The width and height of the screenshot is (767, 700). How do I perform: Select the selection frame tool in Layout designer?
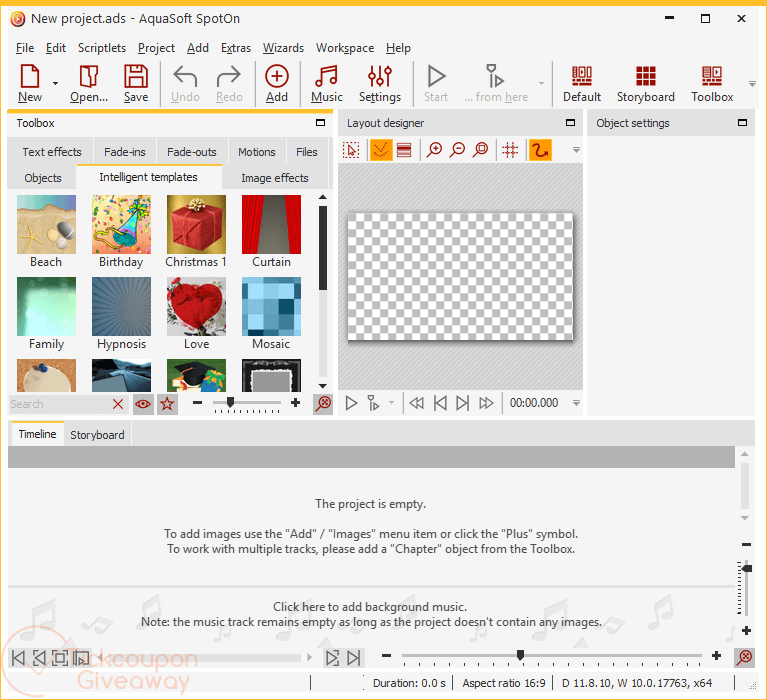351,150
